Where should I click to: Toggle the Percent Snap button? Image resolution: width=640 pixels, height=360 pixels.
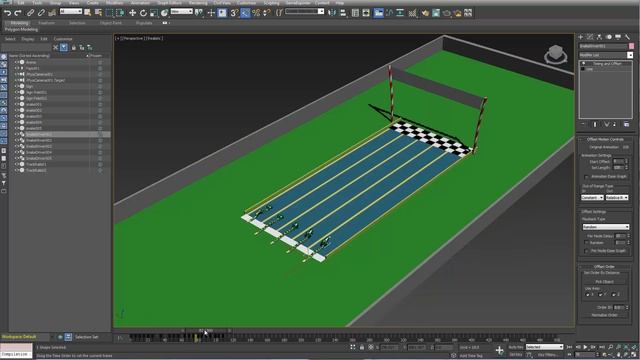pyautogui.click(x=256, y=13)
